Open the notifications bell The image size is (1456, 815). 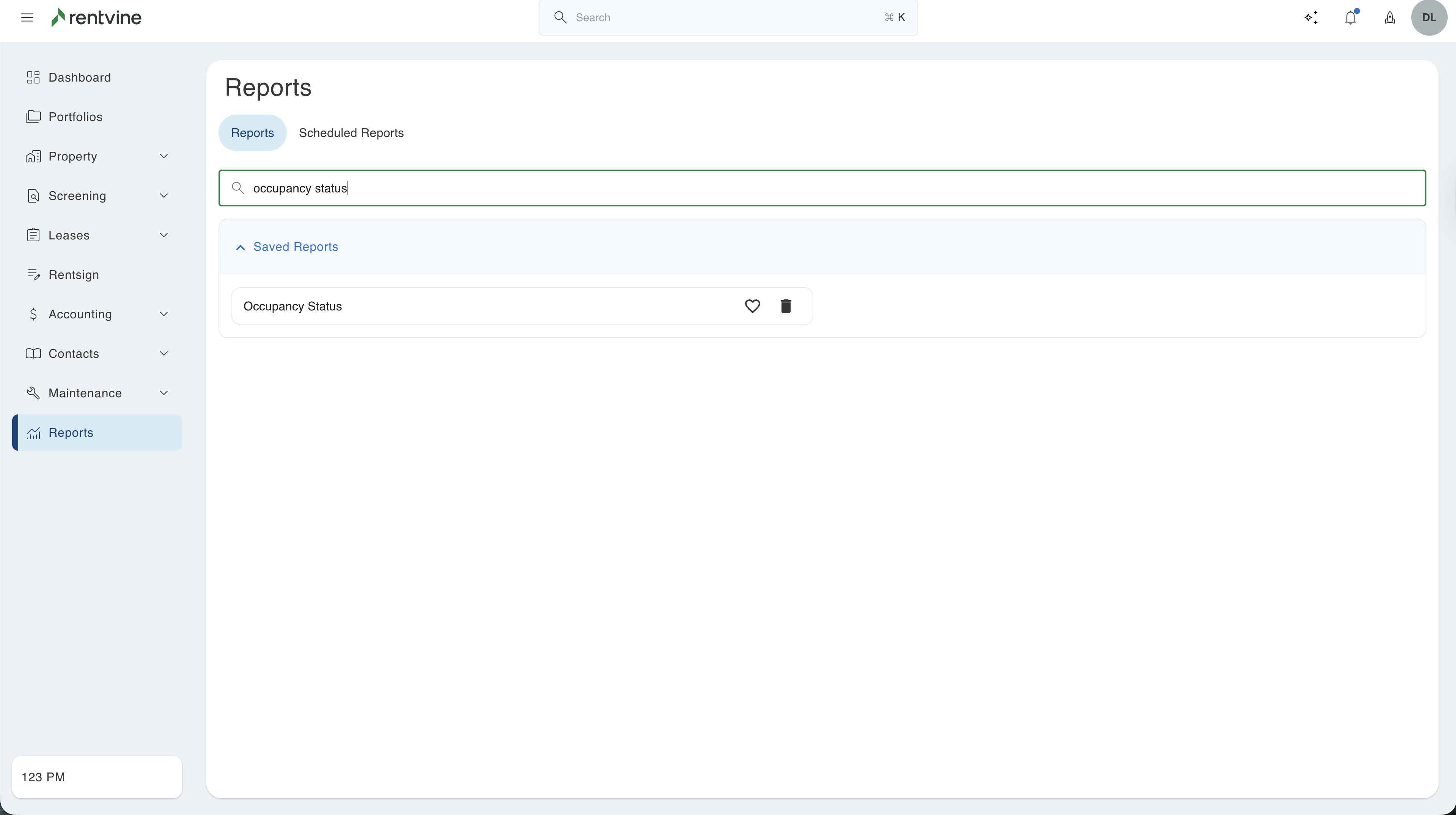pos(1350,17)
